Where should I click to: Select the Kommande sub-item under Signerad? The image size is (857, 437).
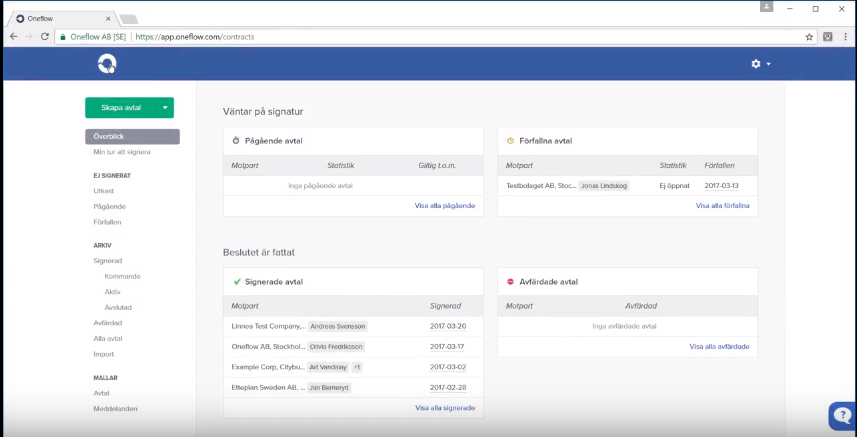pos(122,276)
